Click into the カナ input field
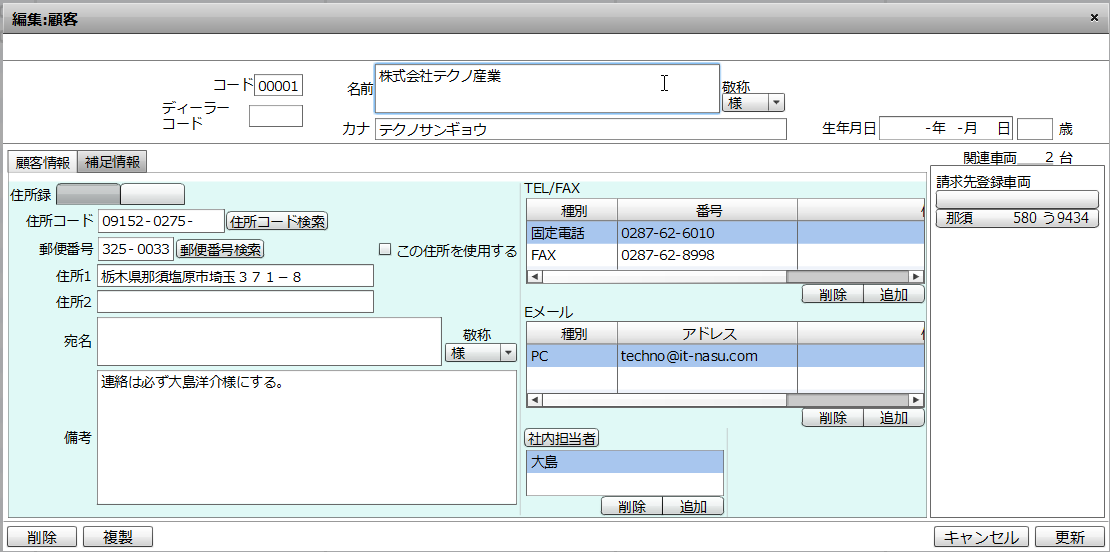The width and height of the screenshot is (1110, 552). 580,129
